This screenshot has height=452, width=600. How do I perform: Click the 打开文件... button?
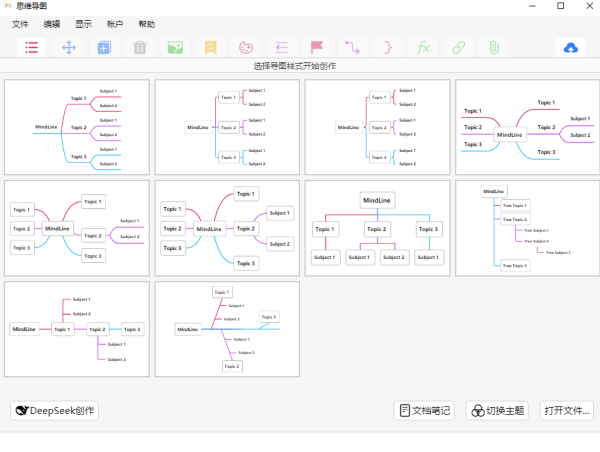pos(567,411)
